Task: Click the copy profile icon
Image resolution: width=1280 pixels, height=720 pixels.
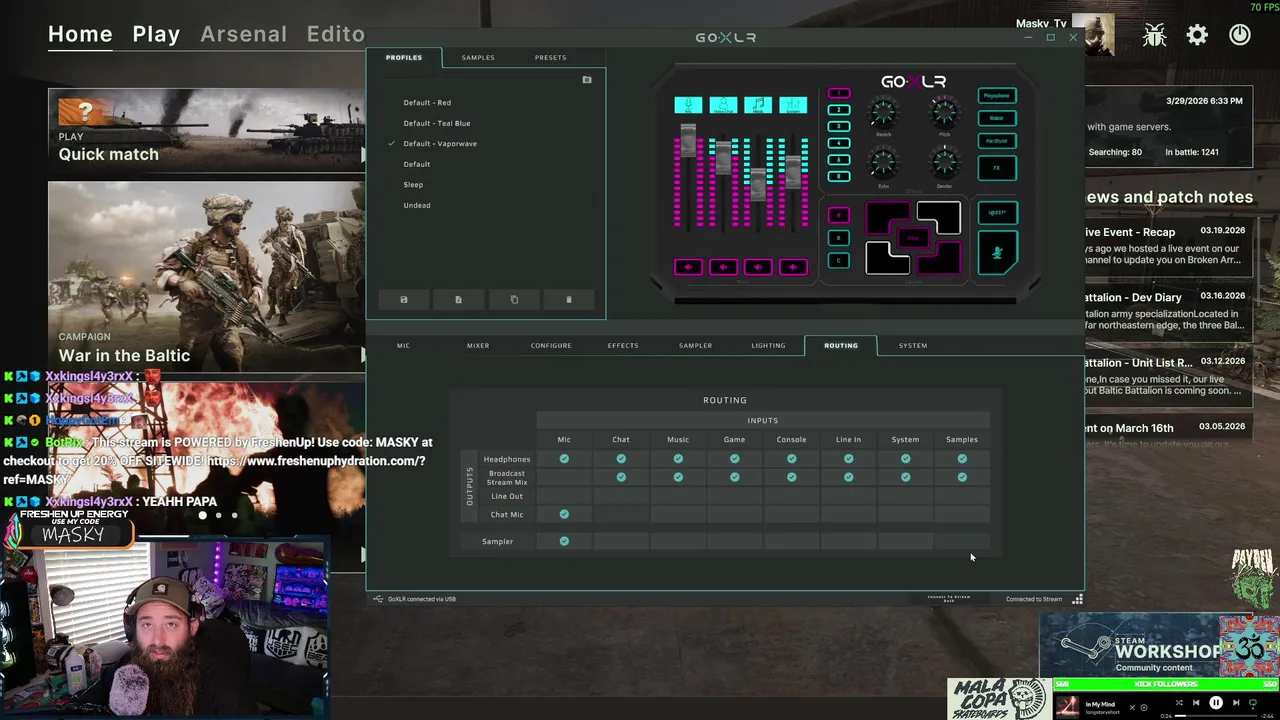Action: tap(514, 300)
